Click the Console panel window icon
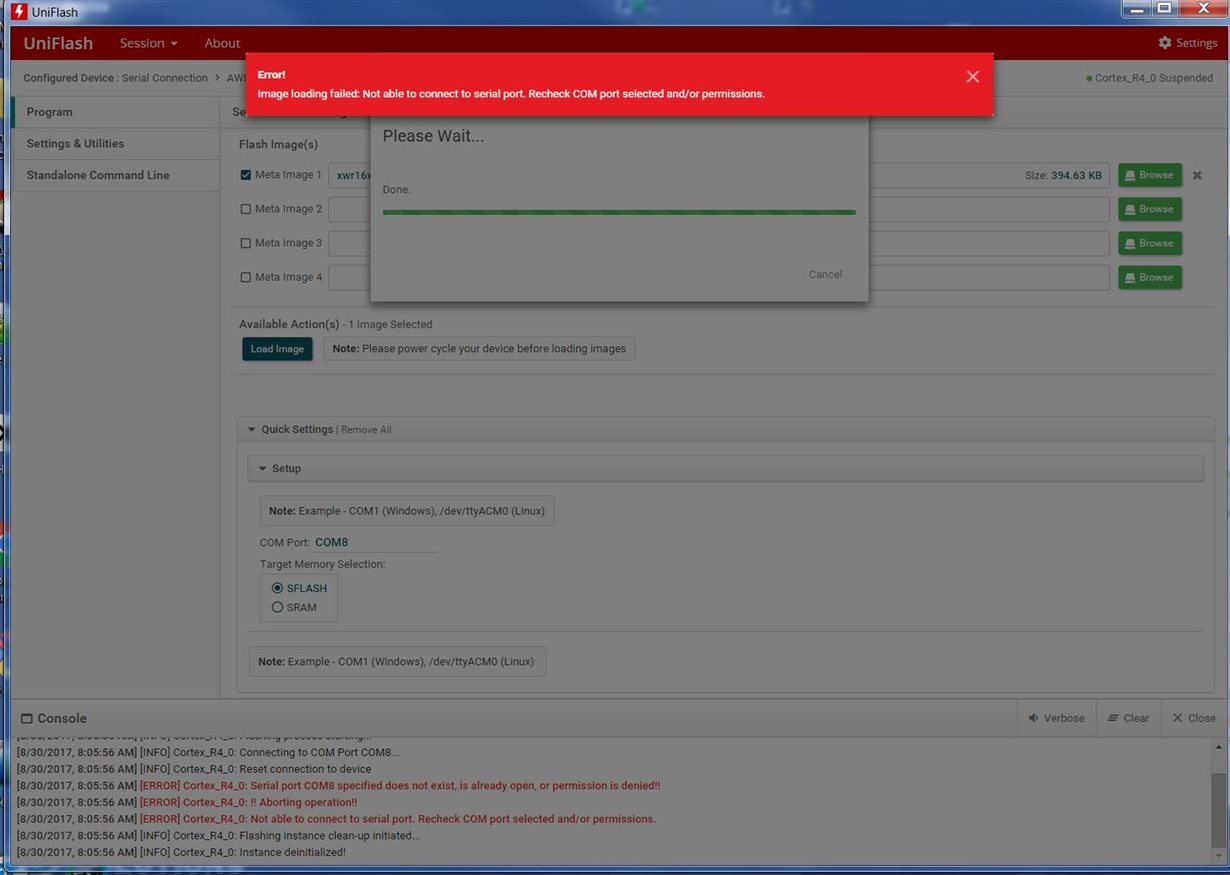The height and width of the screenshot is (875, 1230). coord(27,718)
